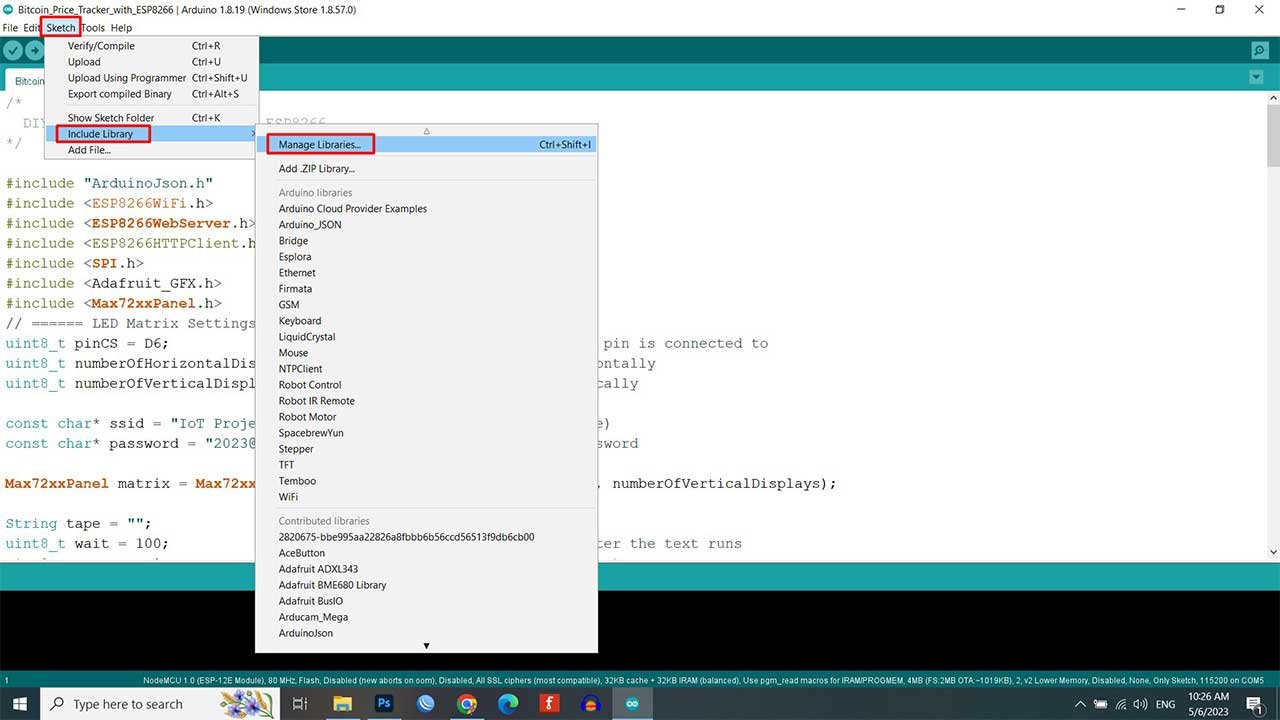Include the Firmata library
Screen dimensions: 1280x720
pyautogui.click(x=428, y=289)
